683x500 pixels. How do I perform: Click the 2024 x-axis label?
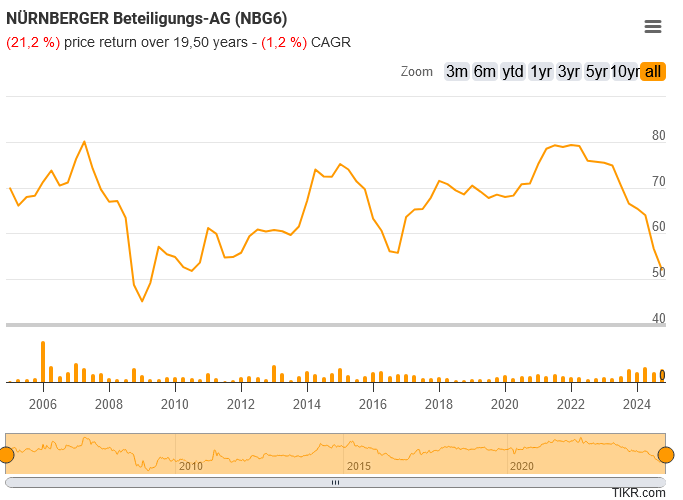point(637,404)
